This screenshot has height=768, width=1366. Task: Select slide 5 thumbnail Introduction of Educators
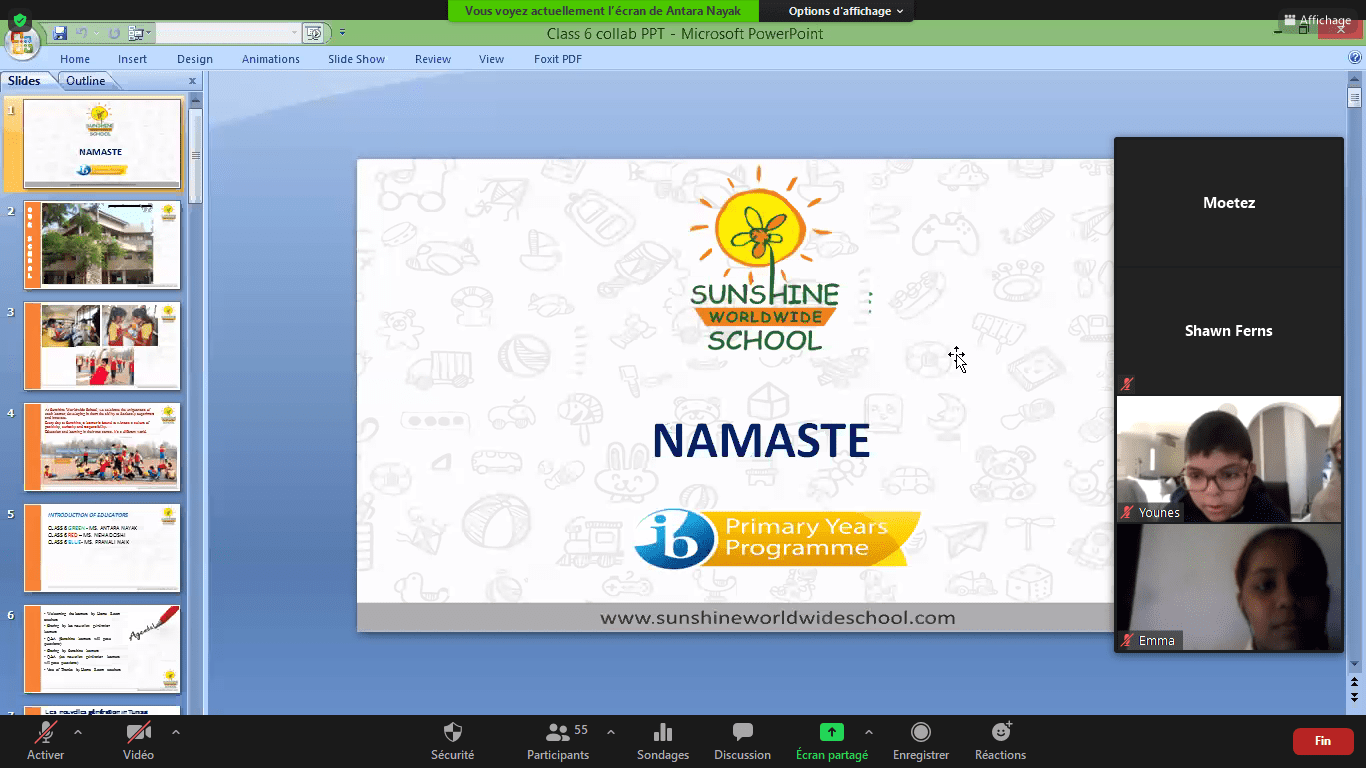pyautogui.click(x=102, y=548)
